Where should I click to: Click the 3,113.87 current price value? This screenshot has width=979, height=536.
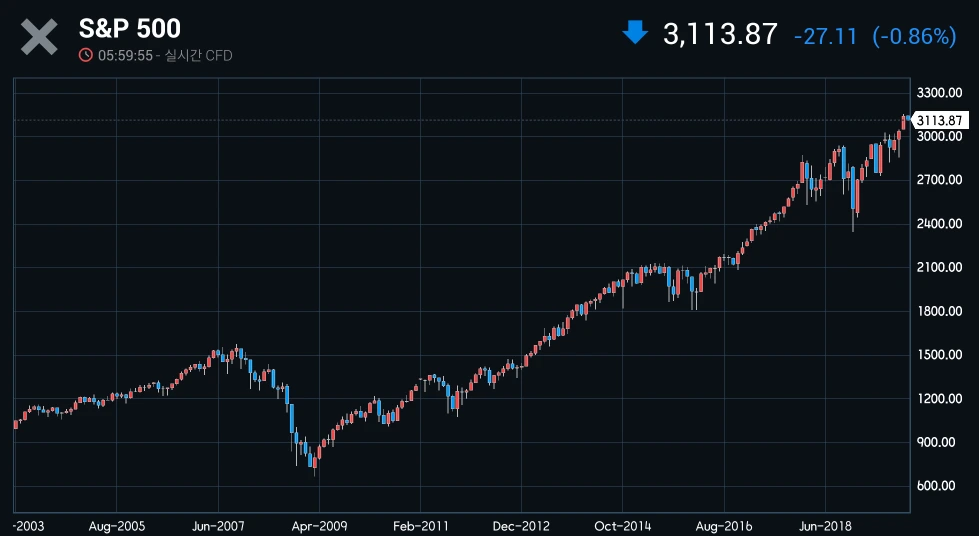coord(720,34)
